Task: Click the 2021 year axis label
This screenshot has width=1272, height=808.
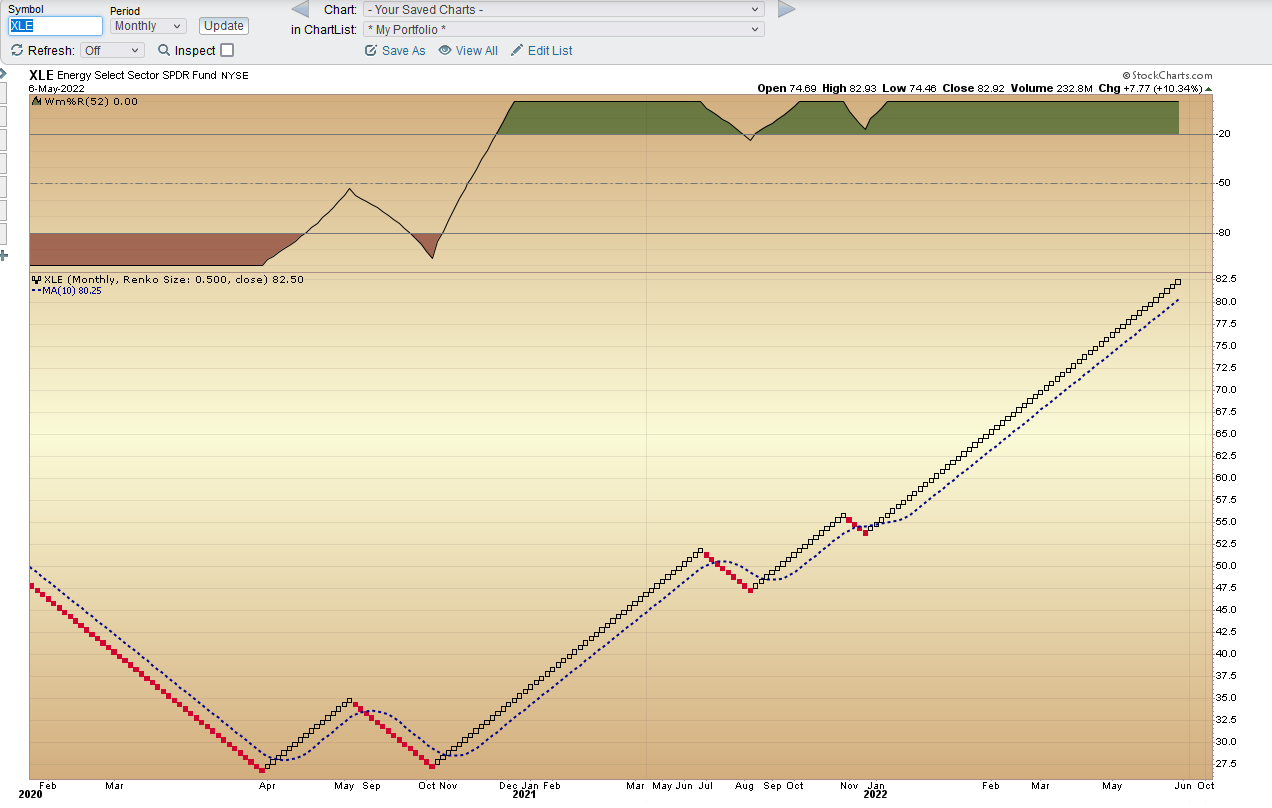Action: tap(524, 794)
